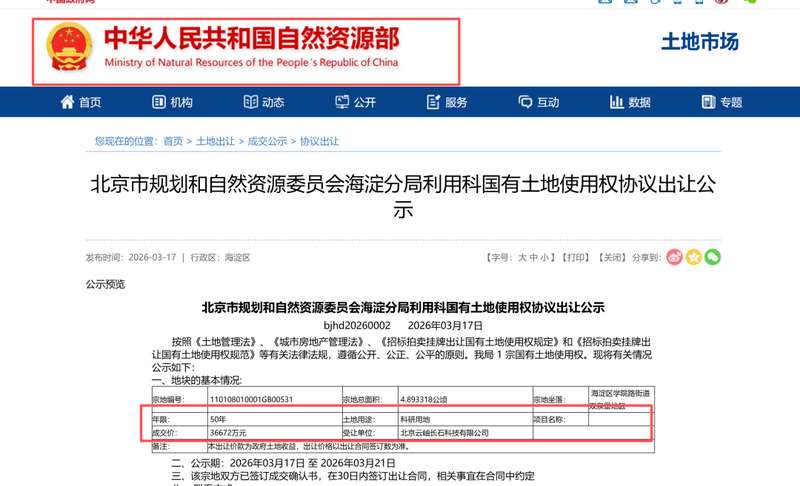Click parcel number 110108010001GB00531
800x486 pixels.
tap(252, 399)
